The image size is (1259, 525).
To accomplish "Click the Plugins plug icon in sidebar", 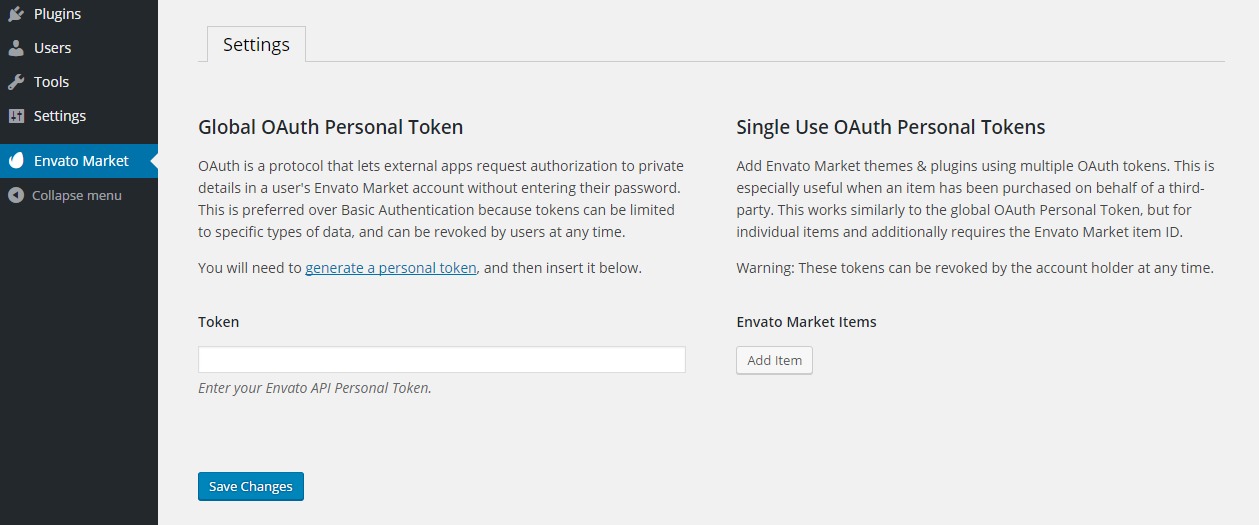I will pyautogui.click(x=16, y=14).
